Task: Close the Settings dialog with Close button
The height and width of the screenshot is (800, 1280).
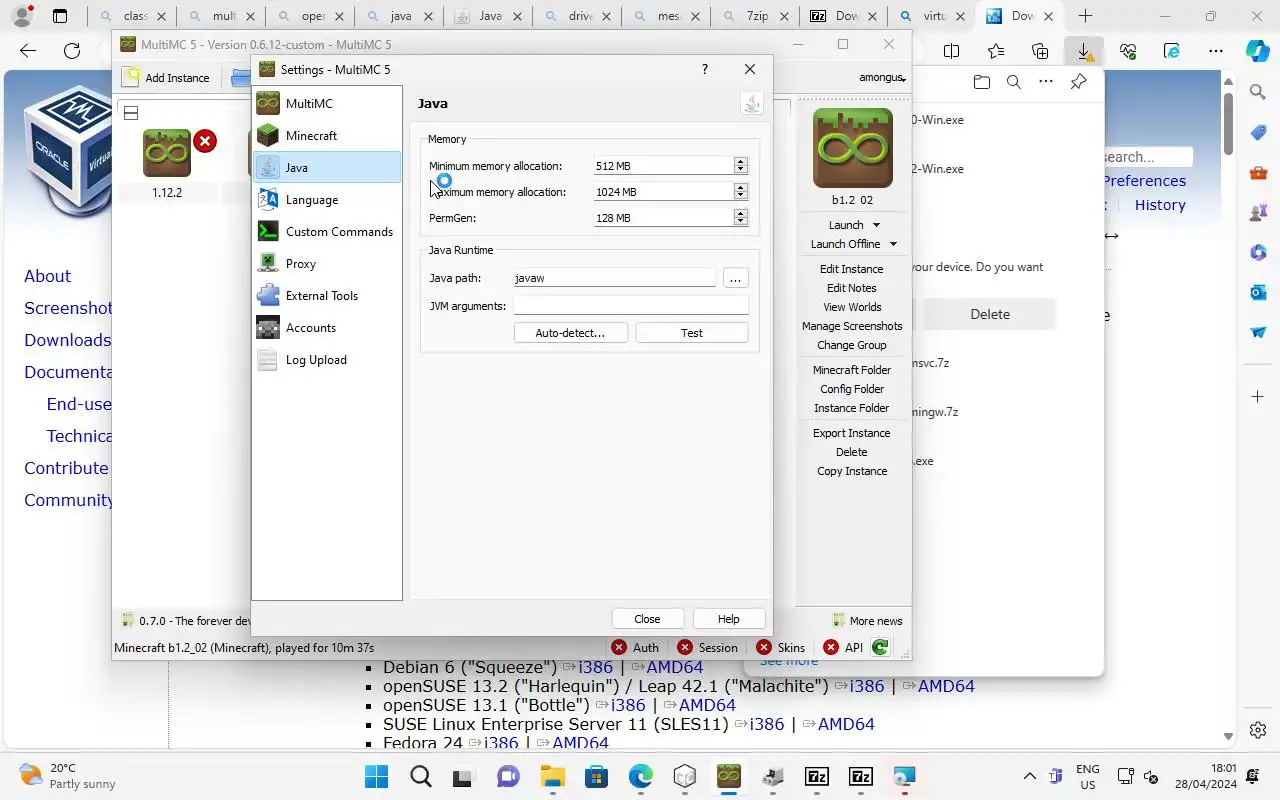Action: [647, 619]
